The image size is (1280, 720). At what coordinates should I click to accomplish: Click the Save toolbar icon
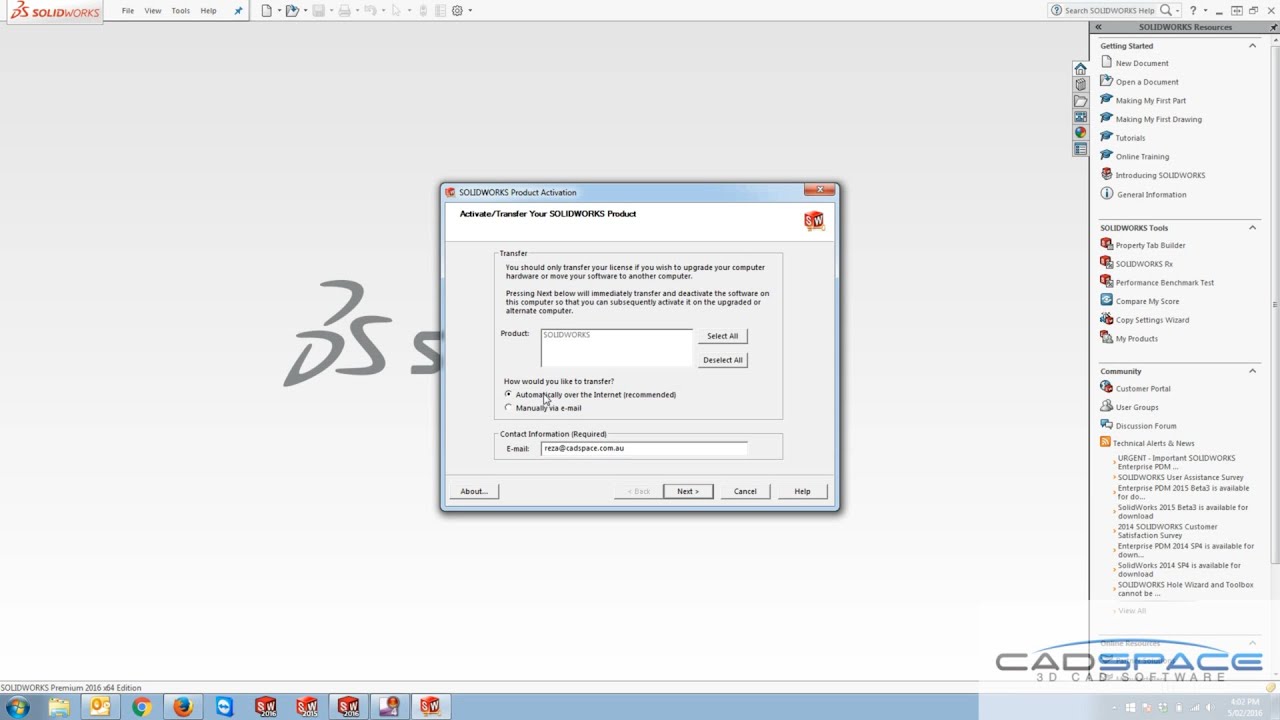pyautogui.click(x=318, y=10)
